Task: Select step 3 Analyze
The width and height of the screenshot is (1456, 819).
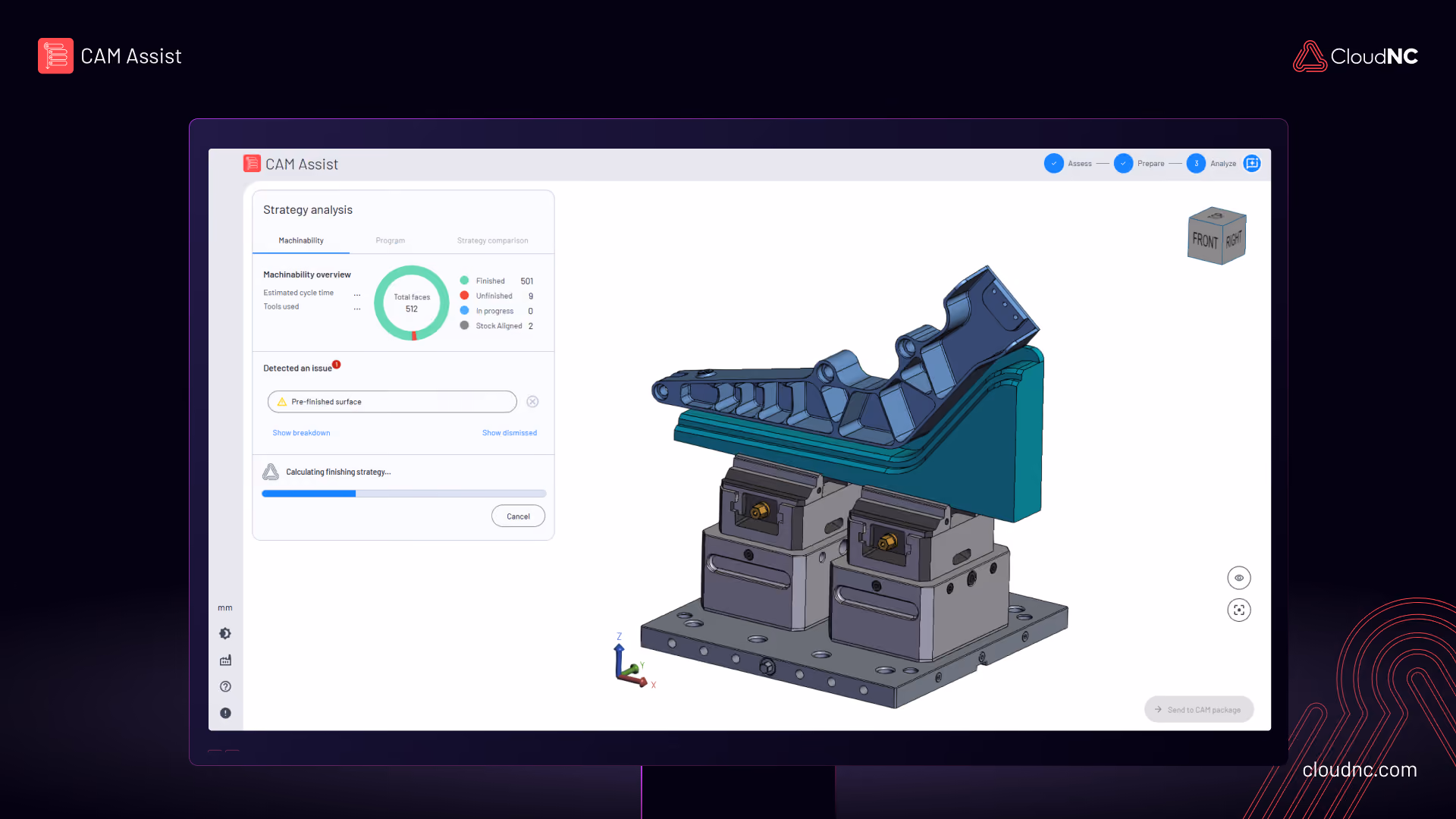Action: click(1212, 163)
